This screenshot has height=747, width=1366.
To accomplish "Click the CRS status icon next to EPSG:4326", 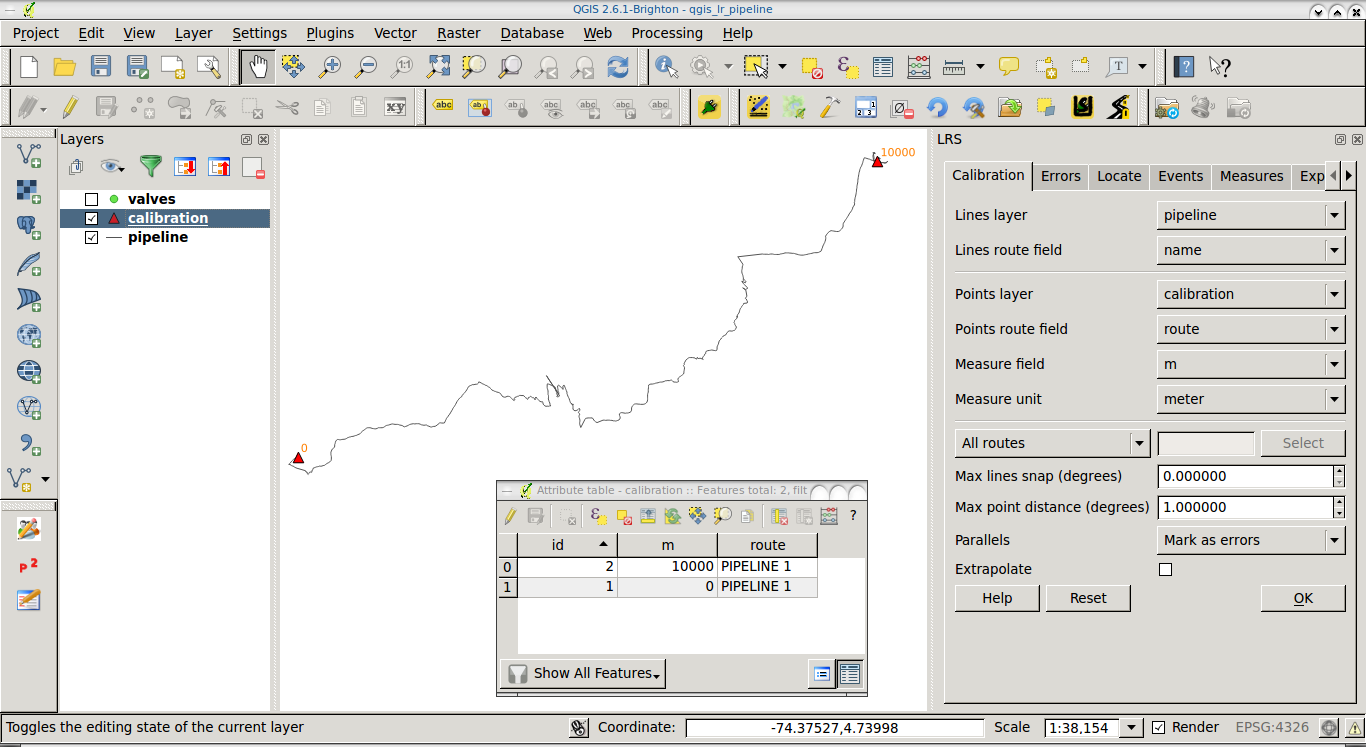I will click(1329, 728).
